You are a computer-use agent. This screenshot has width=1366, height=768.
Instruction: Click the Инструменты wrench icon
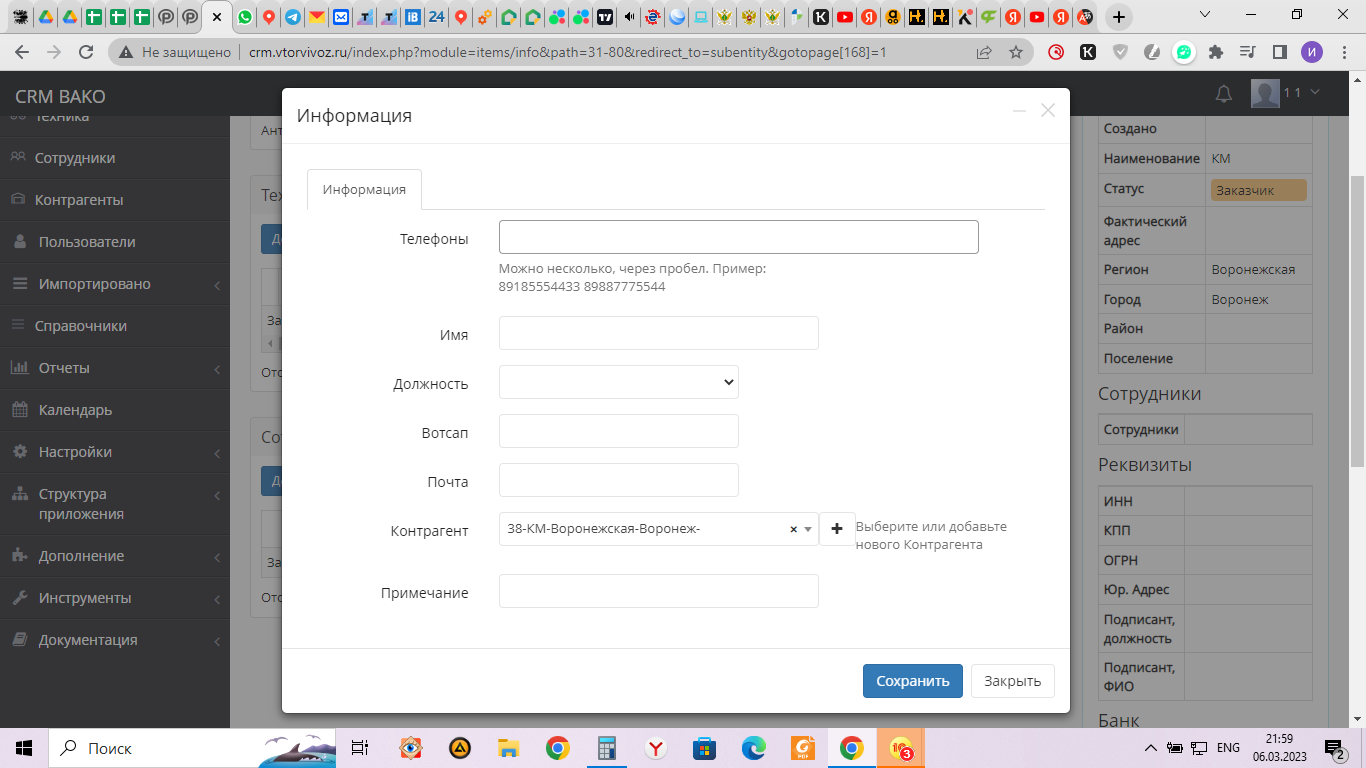click(19, 598)
